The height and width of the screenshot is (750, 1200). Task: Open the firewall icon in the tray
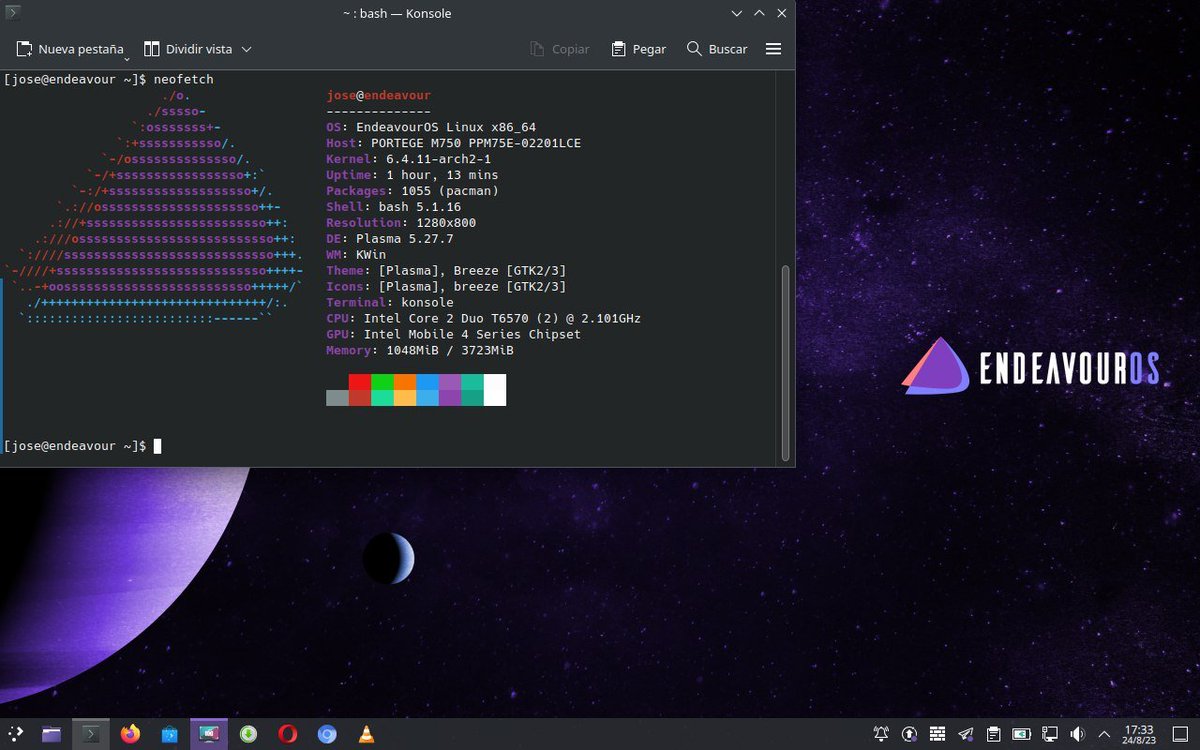[936, 733]
